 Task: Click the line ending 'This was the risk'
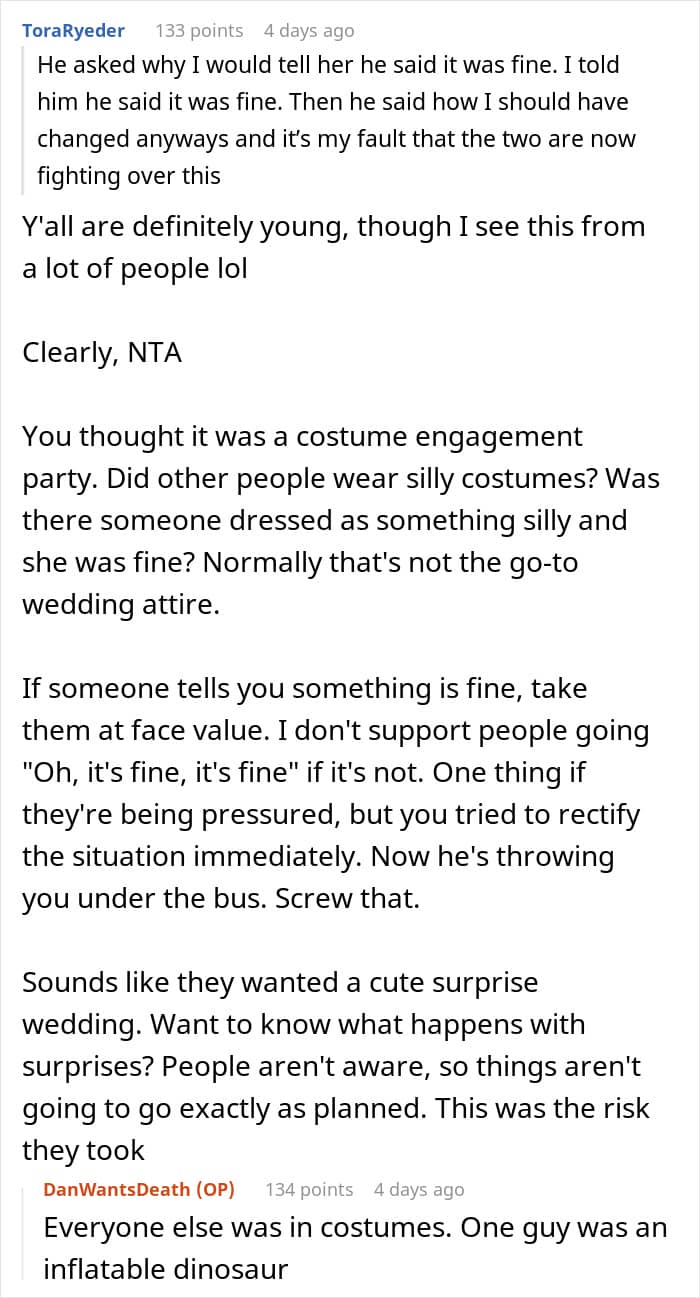[336, 1108]
